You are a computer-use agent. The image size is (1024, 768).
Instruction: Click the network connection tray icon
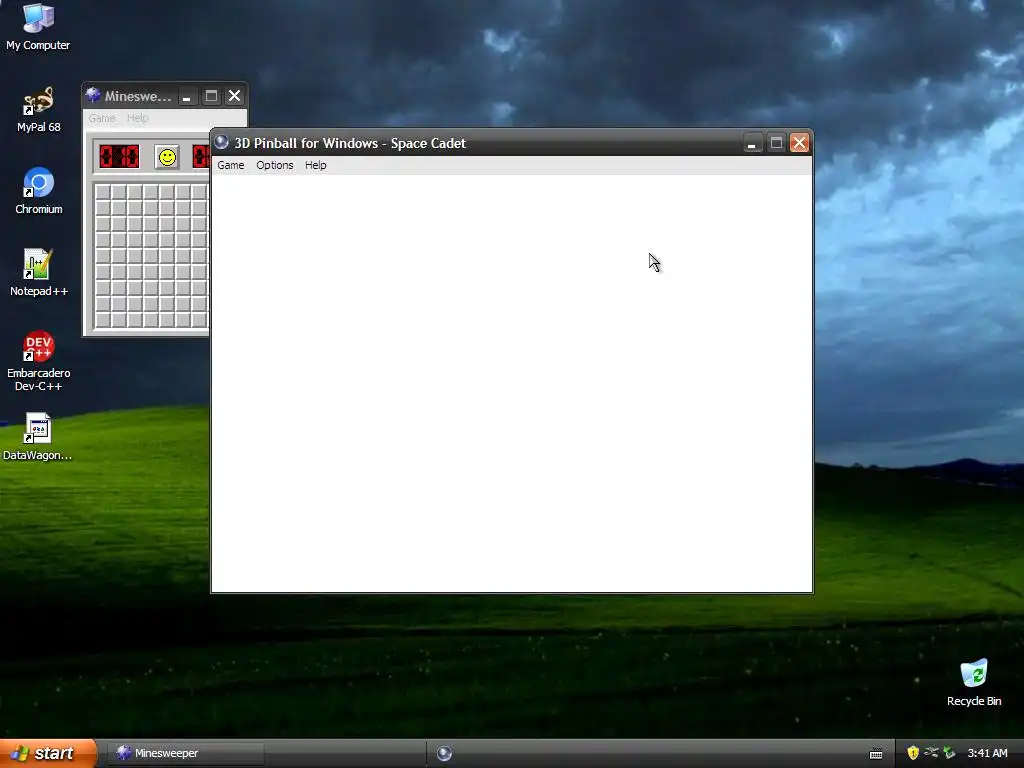[931, 753]
